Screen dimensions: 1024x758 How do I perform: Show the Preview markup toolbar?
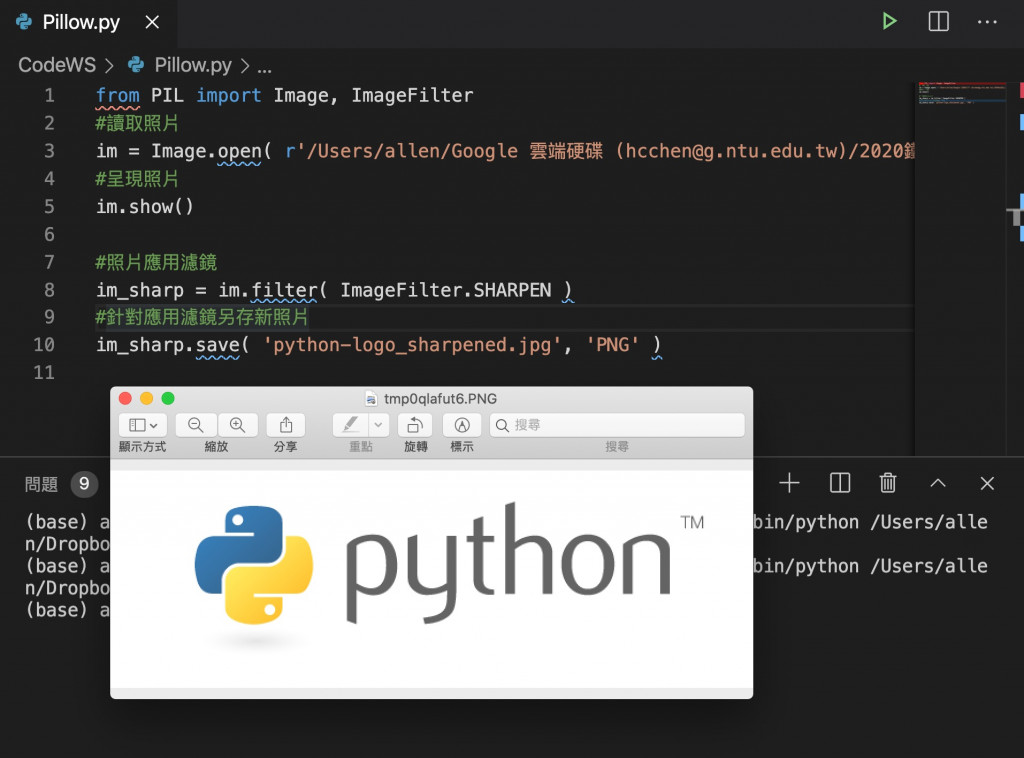(x=462, y=425)
